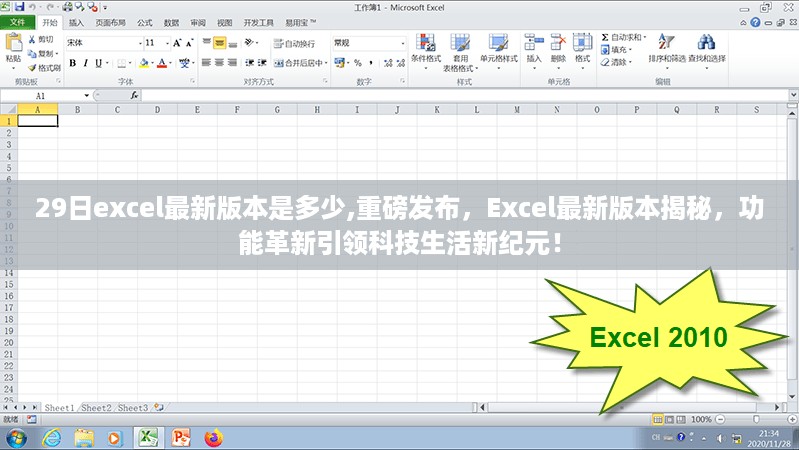The width and height of the screenshot is (799, 450).
Task: Expand the number format dropdown (常规)
Action: pyautogui.click(x=402, y=43)
